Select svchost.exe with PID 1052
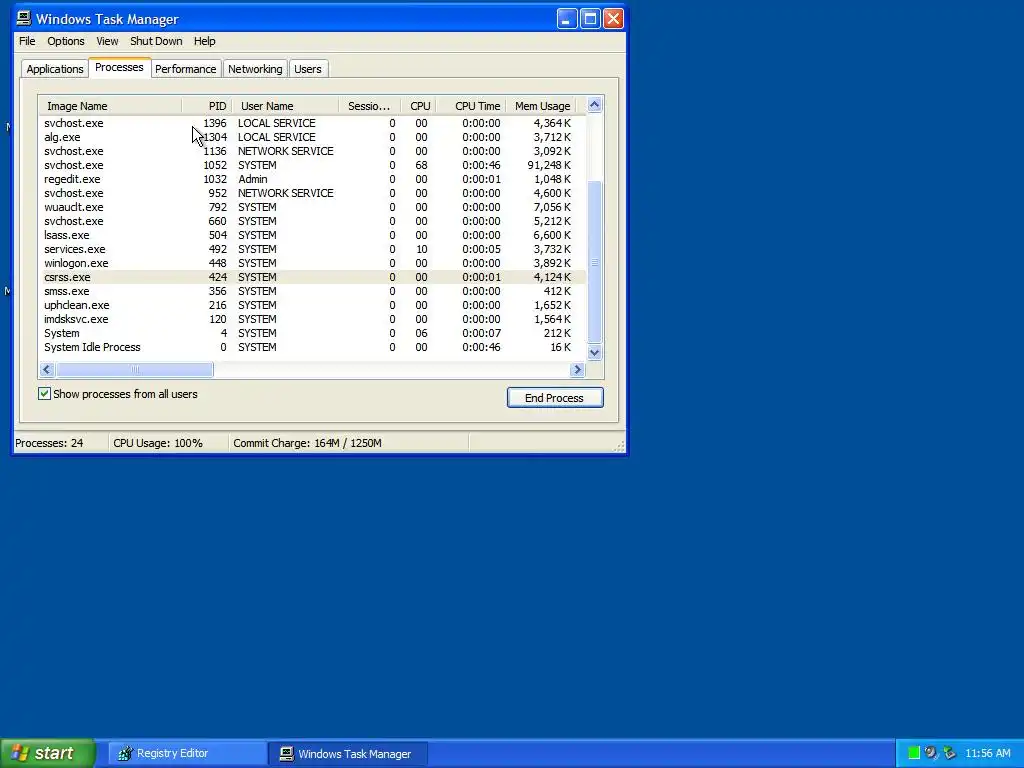The image size is (1024, 768). point(312,165)
